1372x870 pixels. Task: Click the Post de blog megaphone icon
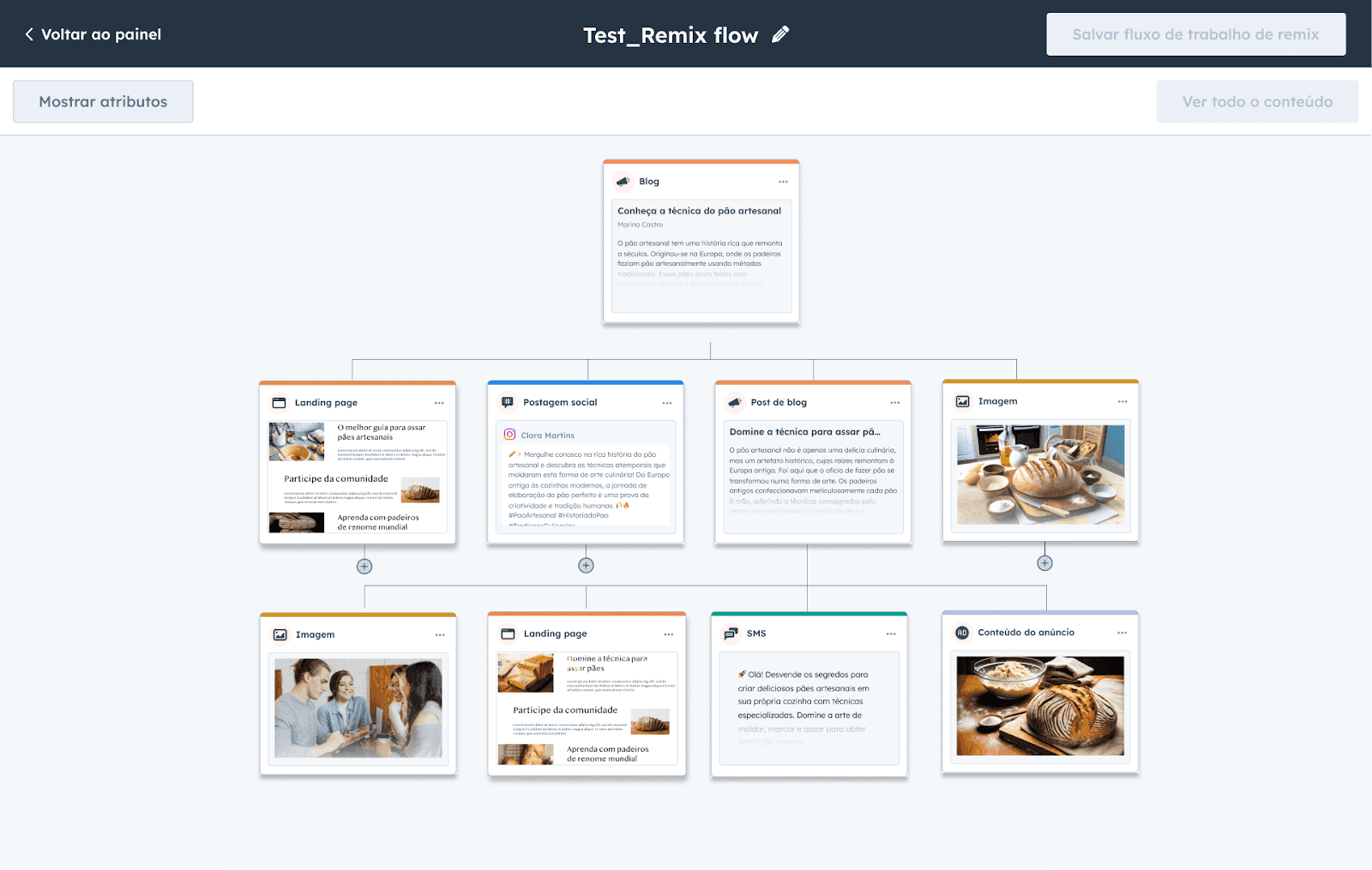[735, 402]
